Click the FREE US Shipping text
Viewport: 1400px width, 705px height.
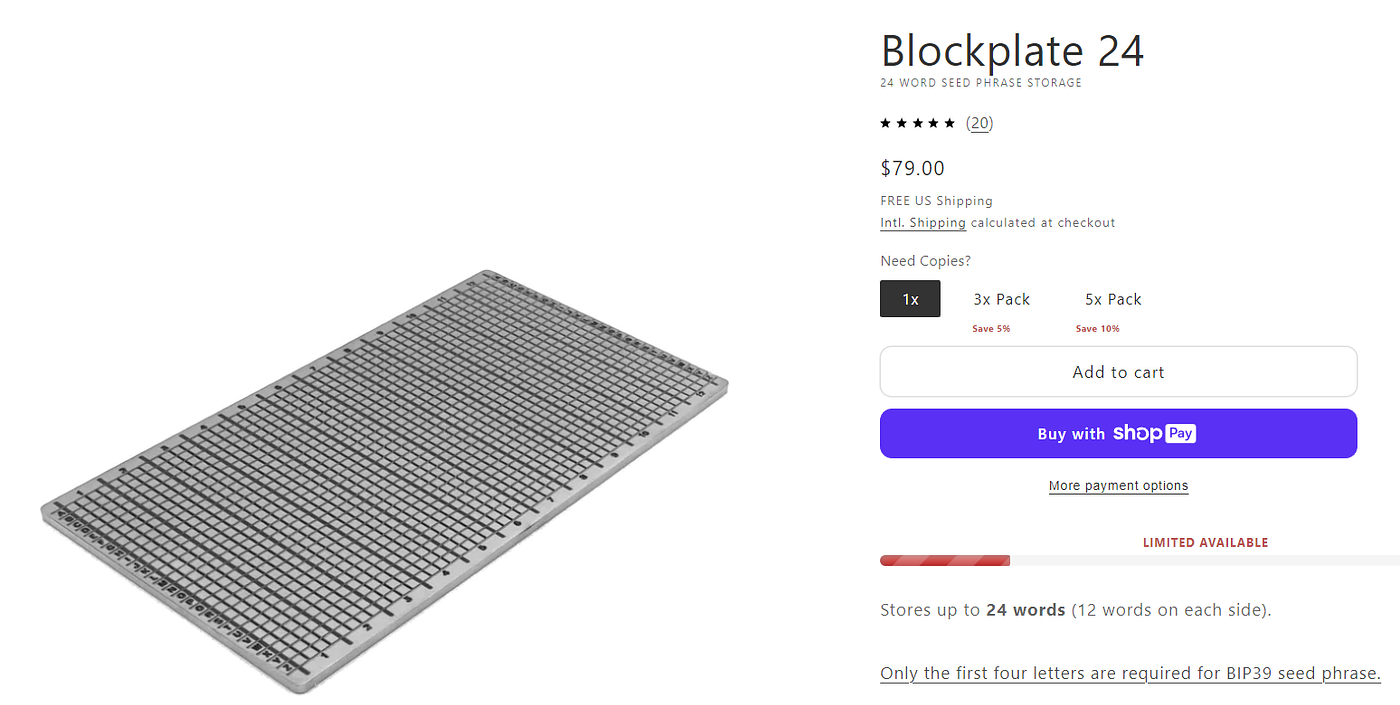click(x=936, y=200)
